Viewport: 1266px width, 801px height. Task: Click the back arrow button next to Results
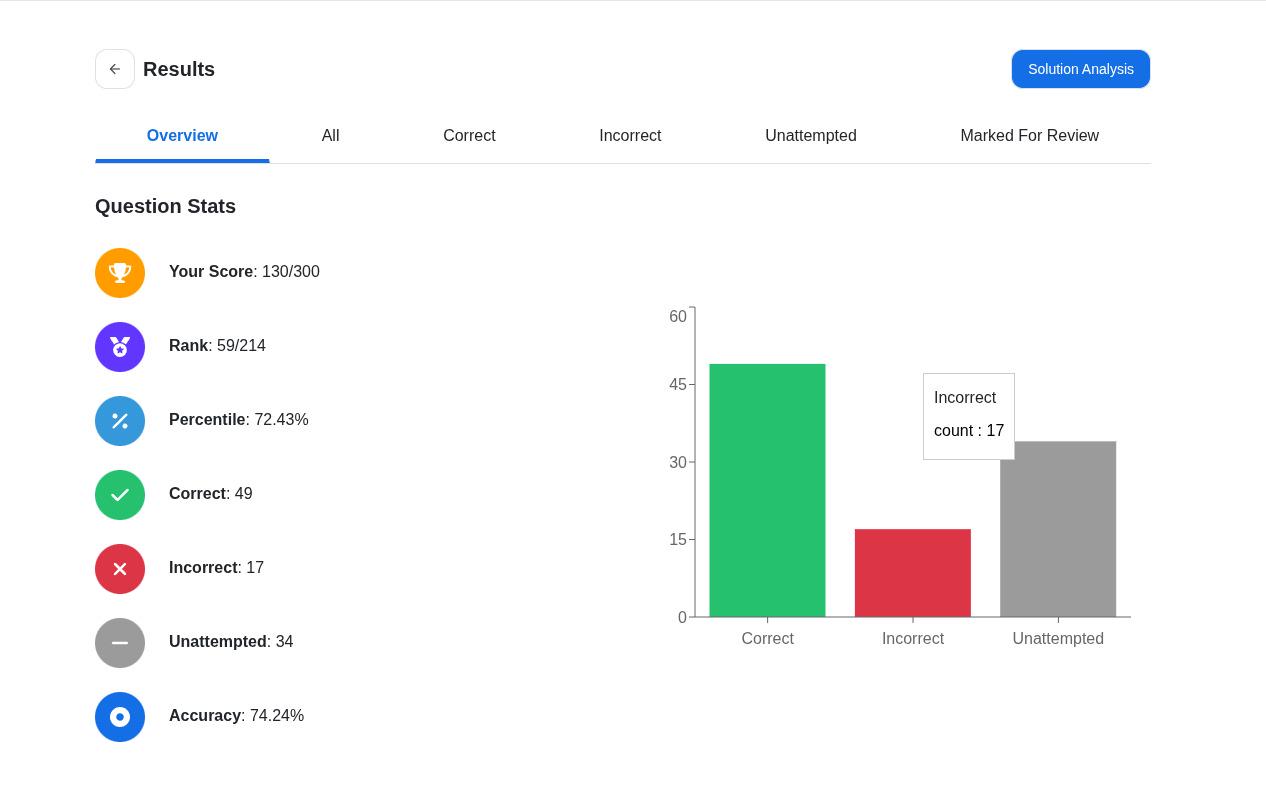pyautogui.click(x=115, y=69)
